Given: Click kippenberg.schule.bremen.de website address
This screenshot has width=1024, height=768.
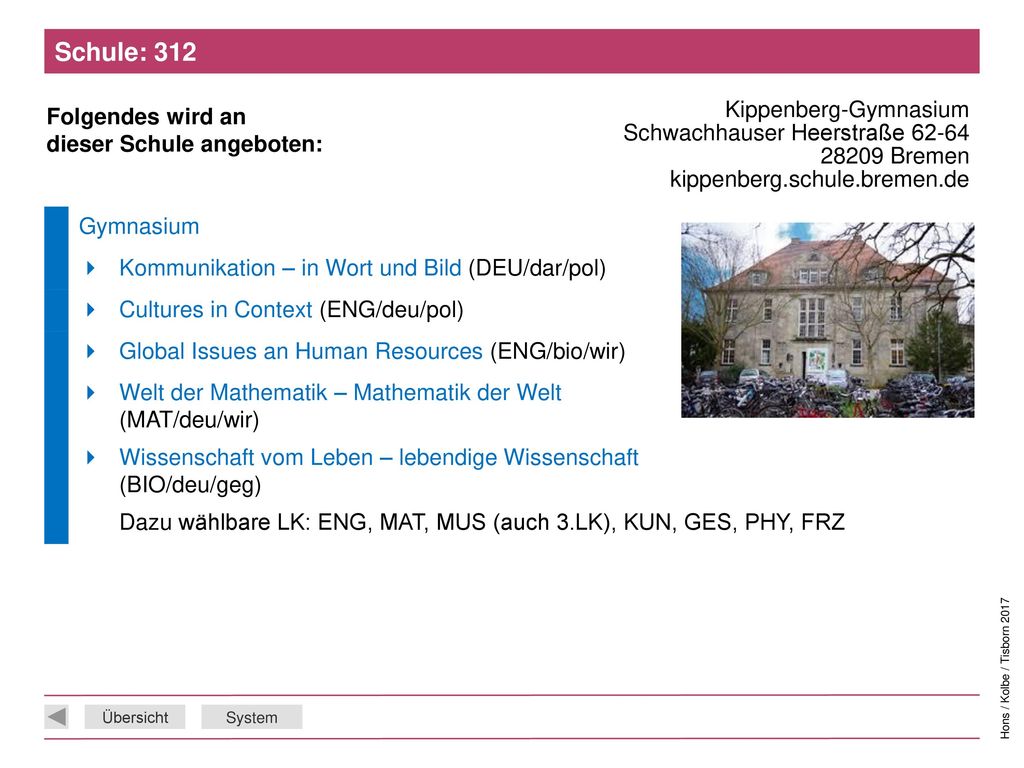Looking at the screenshot, I should click(819, 179).
